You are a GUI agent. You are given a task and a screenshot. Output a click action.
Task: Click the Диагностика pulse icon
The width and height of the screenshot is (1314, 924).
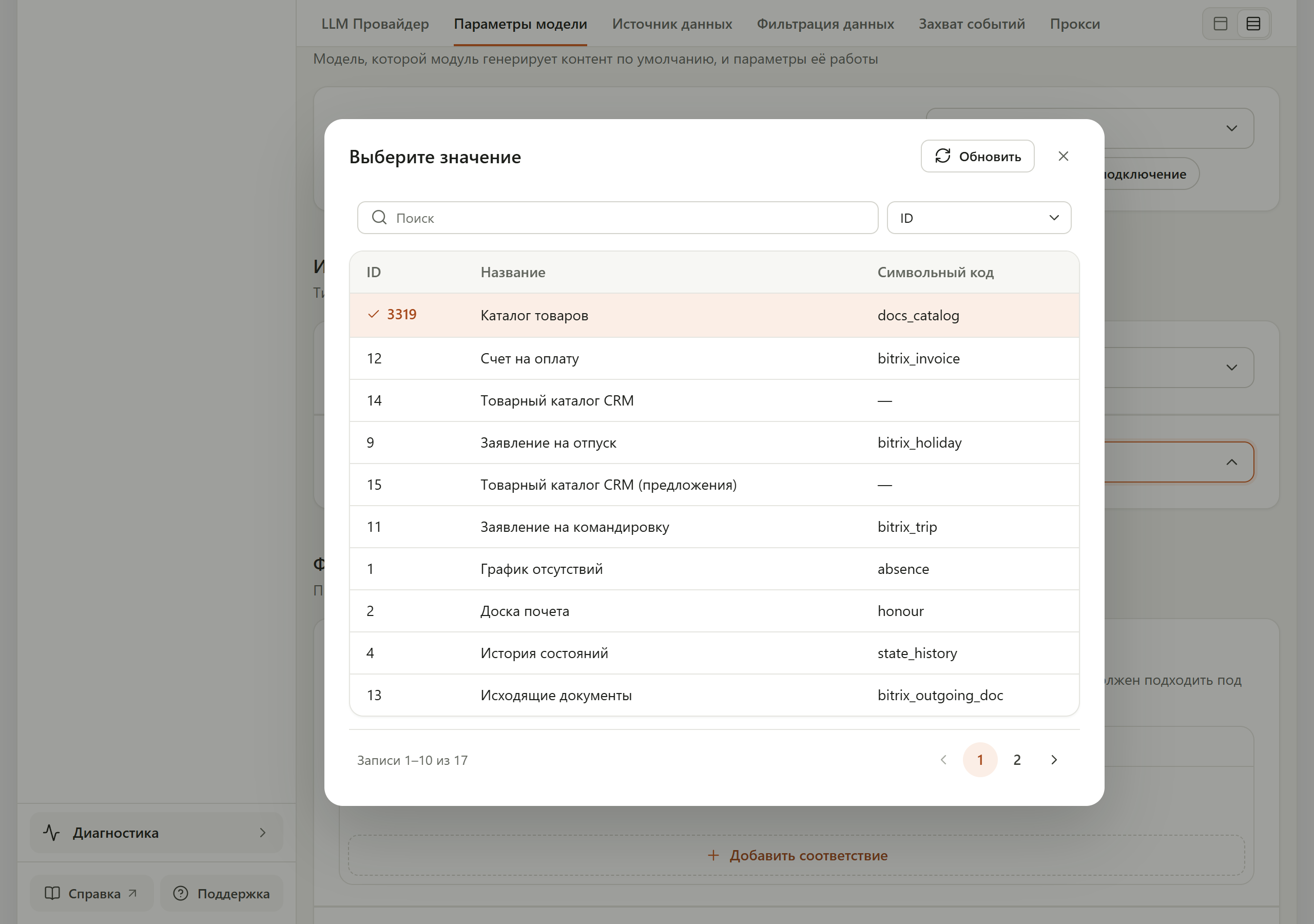pyautogui.click(x=51, y=833)
